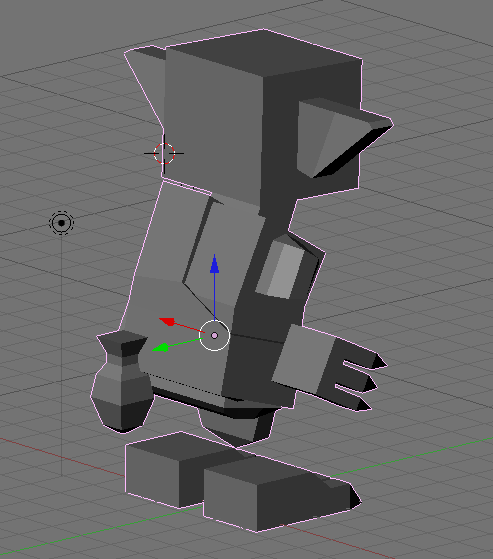Click the pink origin dot of the model
Image resolution: width=493 pixels, height=559 pixels.
(214, 335)
